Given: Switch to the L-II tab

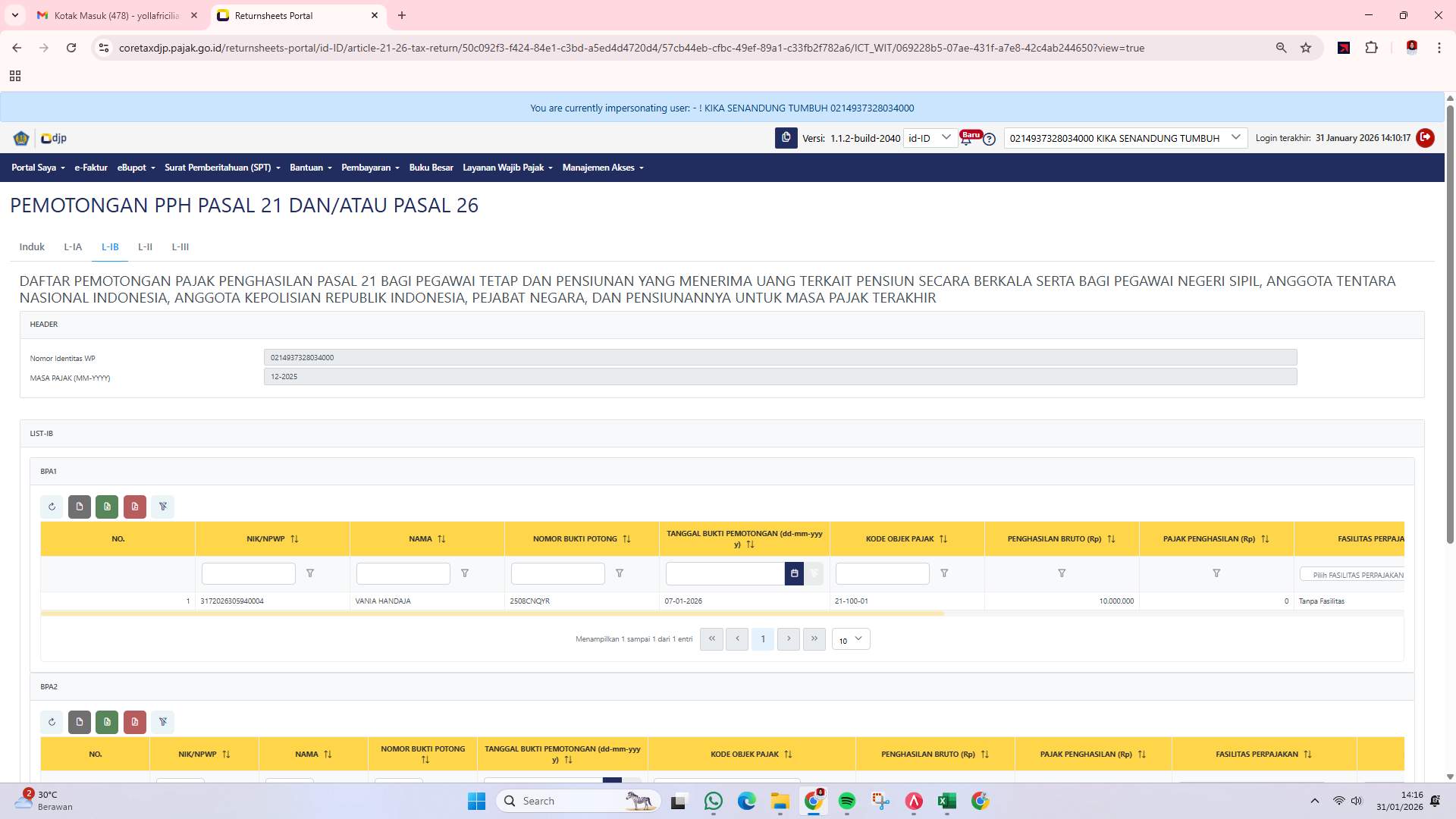Looking at the screenshot, I should tap(145, 246).
